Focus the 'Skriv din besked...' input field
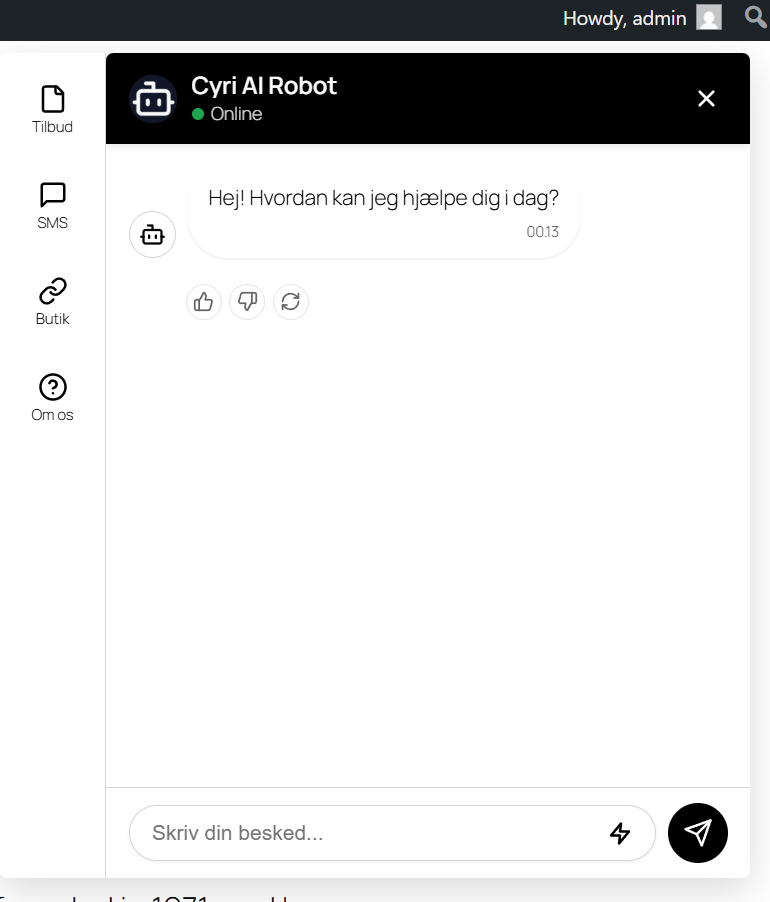The height and width of the screenshot is (902, 770). (392, 833)
